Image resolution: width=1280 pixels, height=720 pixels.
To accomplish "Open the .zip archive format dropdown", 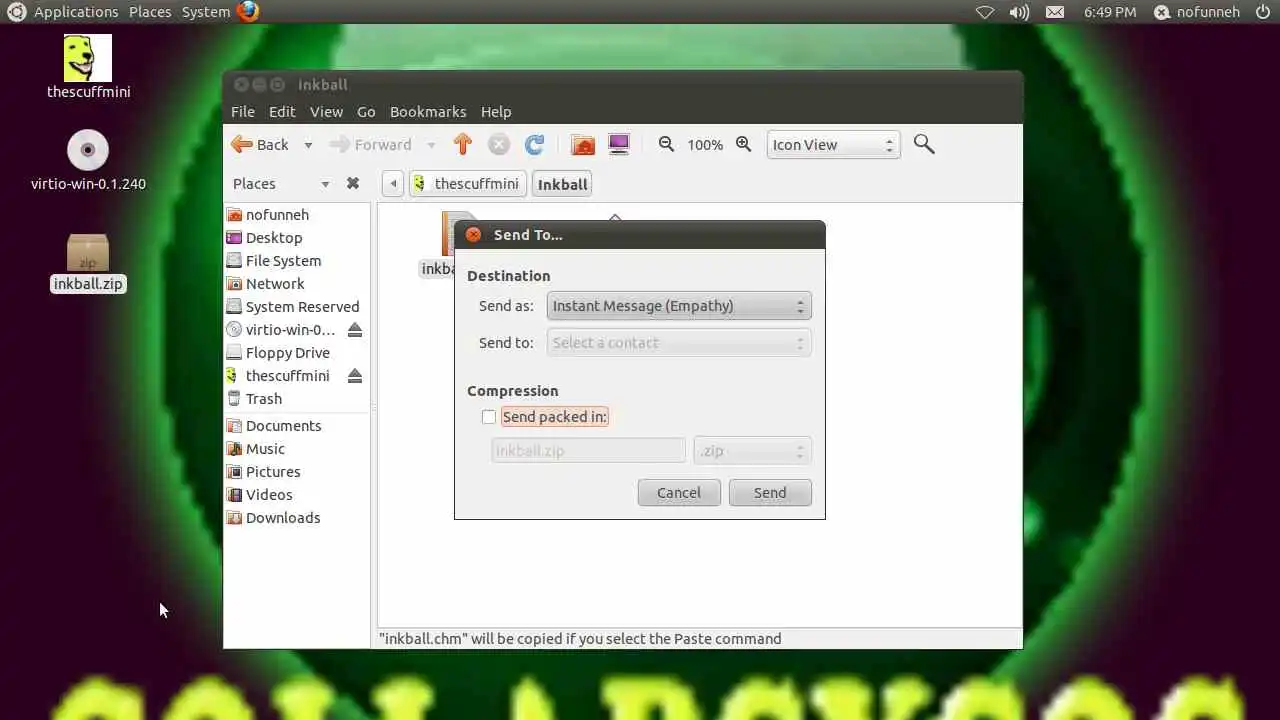I will pyautogui.click(x=753, y=451).
